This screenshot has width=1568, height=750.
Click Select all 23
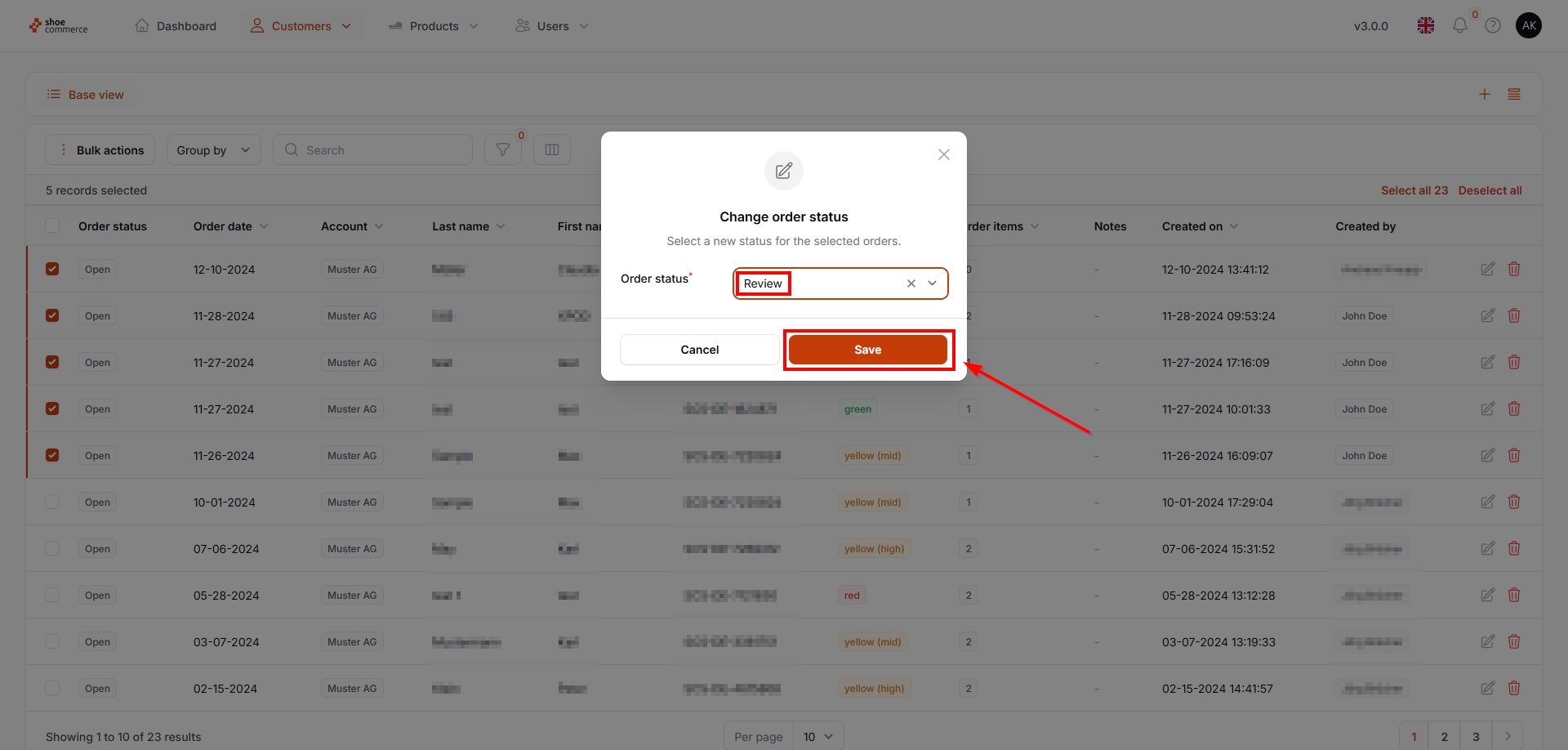[x=1414, y=190]
